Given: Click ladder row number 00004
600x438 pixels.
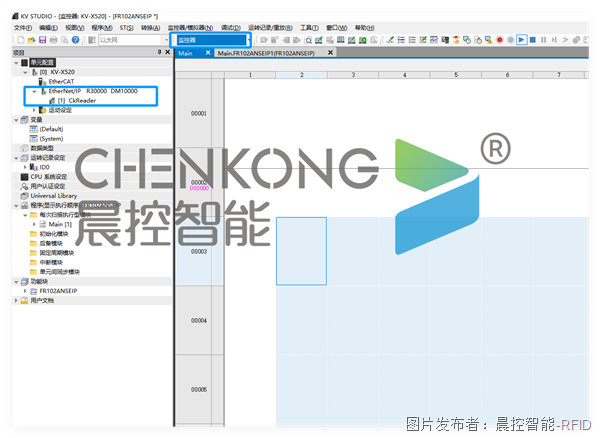Looking at the screenshot, I should [x=199, y=320].
